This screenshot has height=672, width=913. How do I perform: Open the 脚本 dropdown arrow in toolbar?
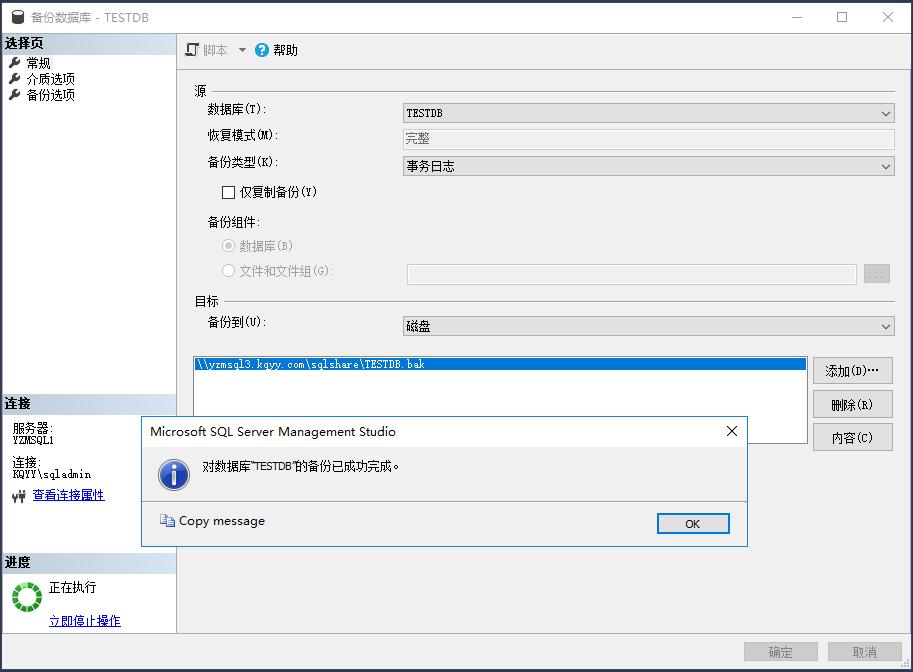coord(242,50)
